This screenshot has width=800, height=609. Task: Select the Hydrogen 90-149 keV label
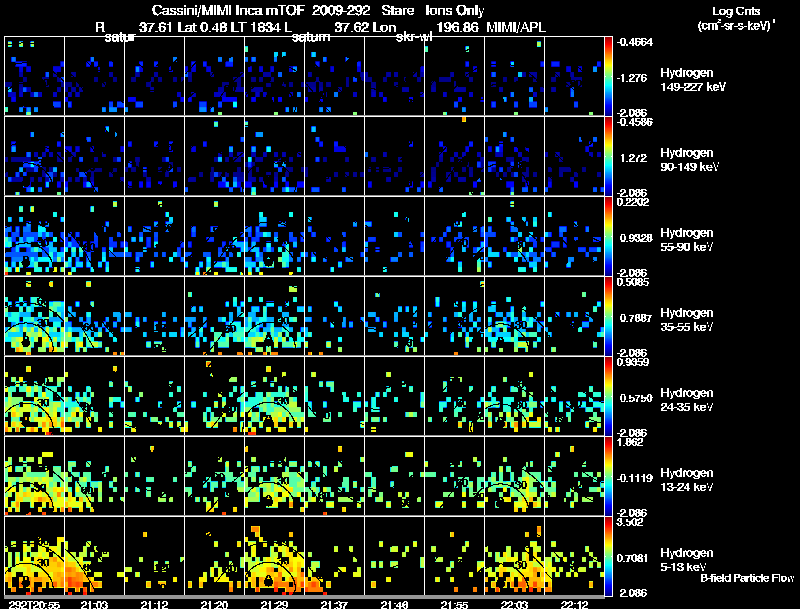point(689,160)
